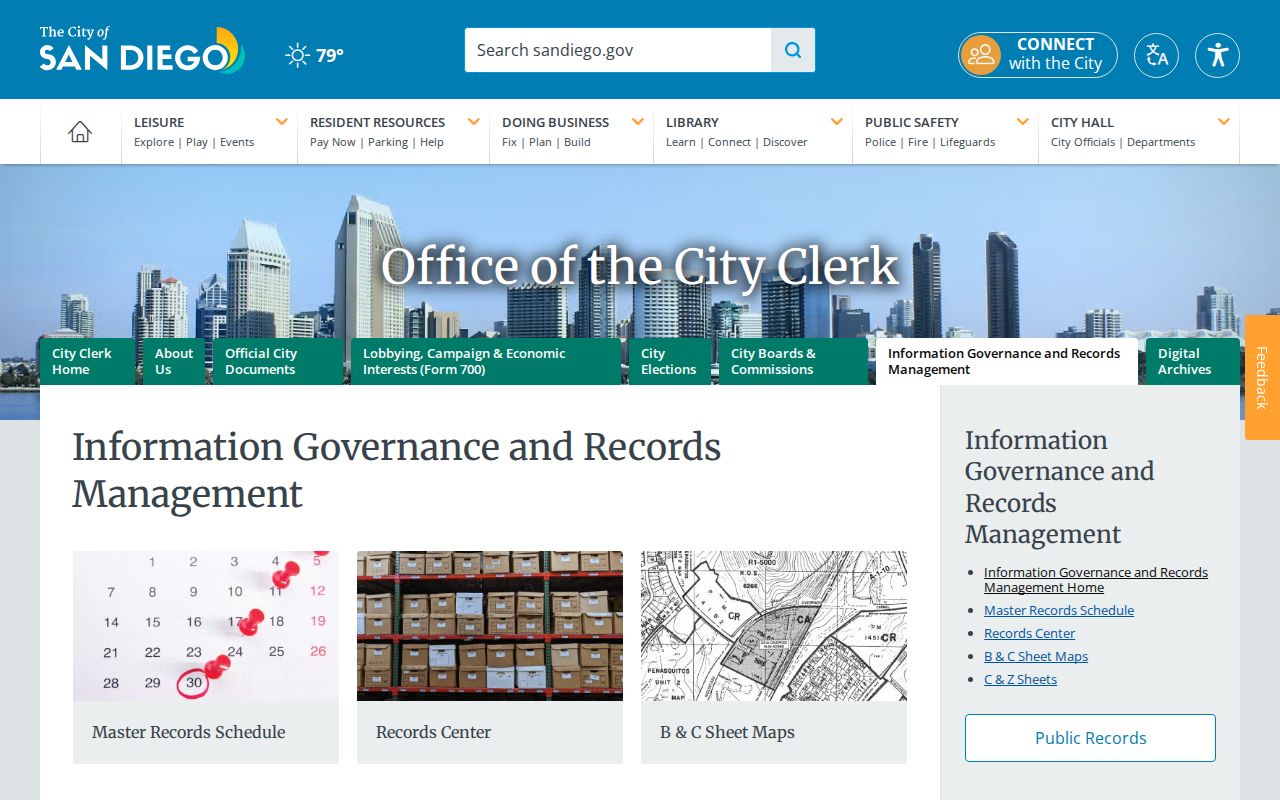This screenshot has width=1280, height=800.
Task: Click the sidebar Information Governance heading
Action: (1059, 487)
